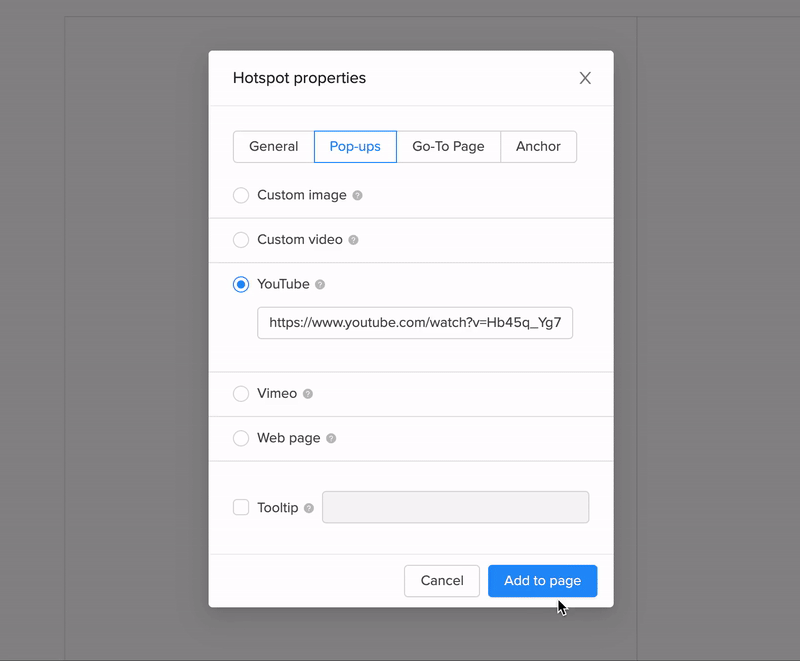Click the Tooltip help question mark icon
The width and height of the screenshot is (800, 661).
pyautogui.click(x=309, y=508)
